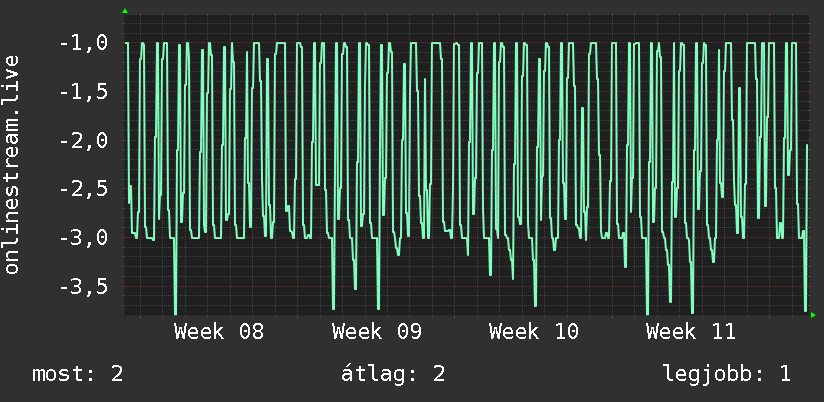This screenshot has height=402, width=824.
Task: Select the -3,5 y-axis value
Action: [84, 287]
